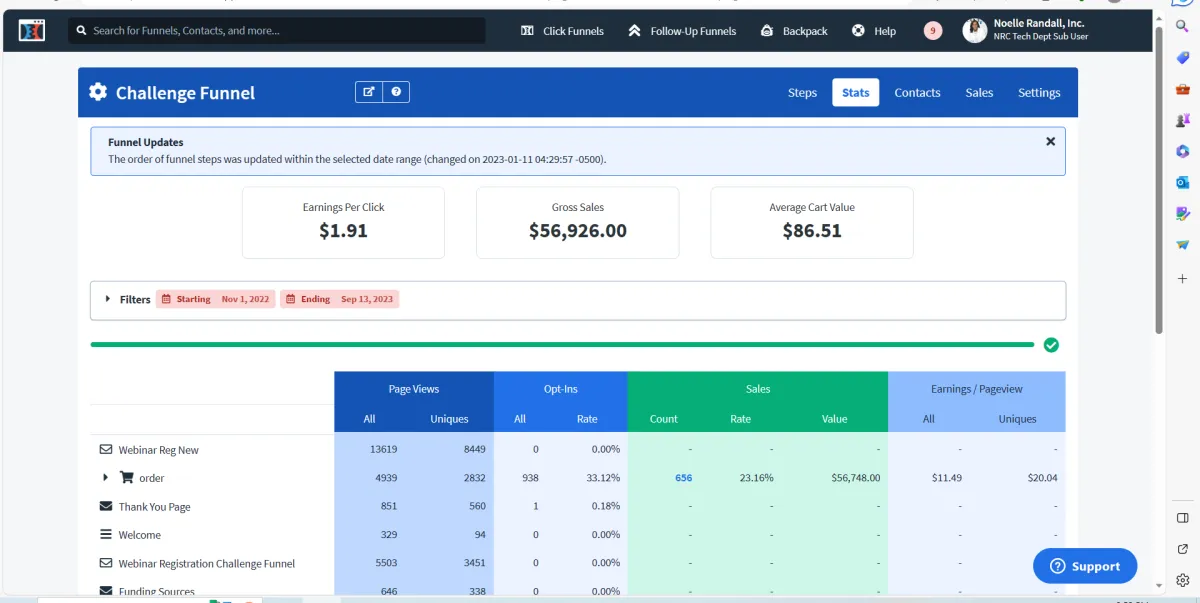The height and width of the screenshot is (603, 1200).
Task: Open the Follow-Up Funnels menu
Action: click(x=682, y=31)
